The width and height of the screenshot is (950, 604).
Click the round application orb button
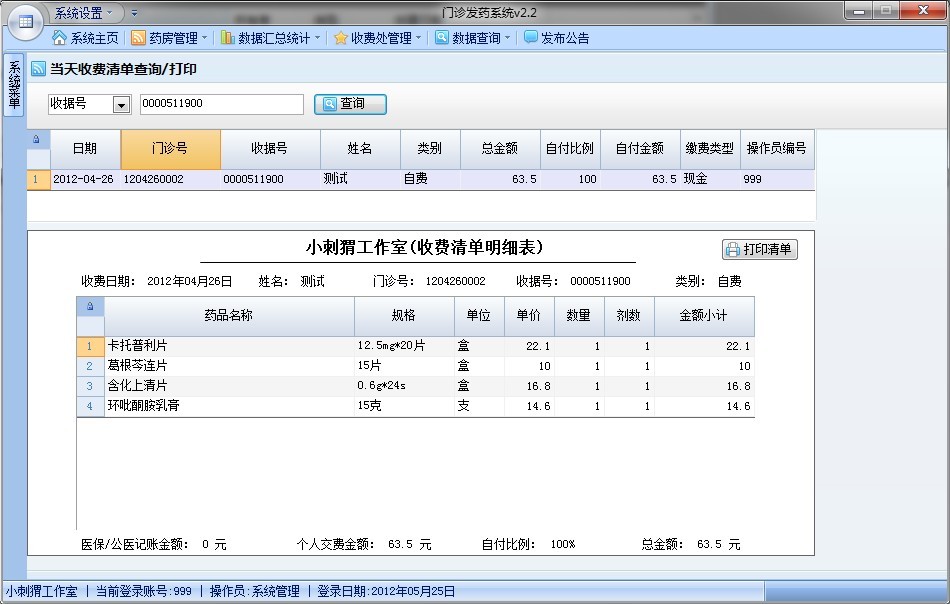(x=25, y=22)
